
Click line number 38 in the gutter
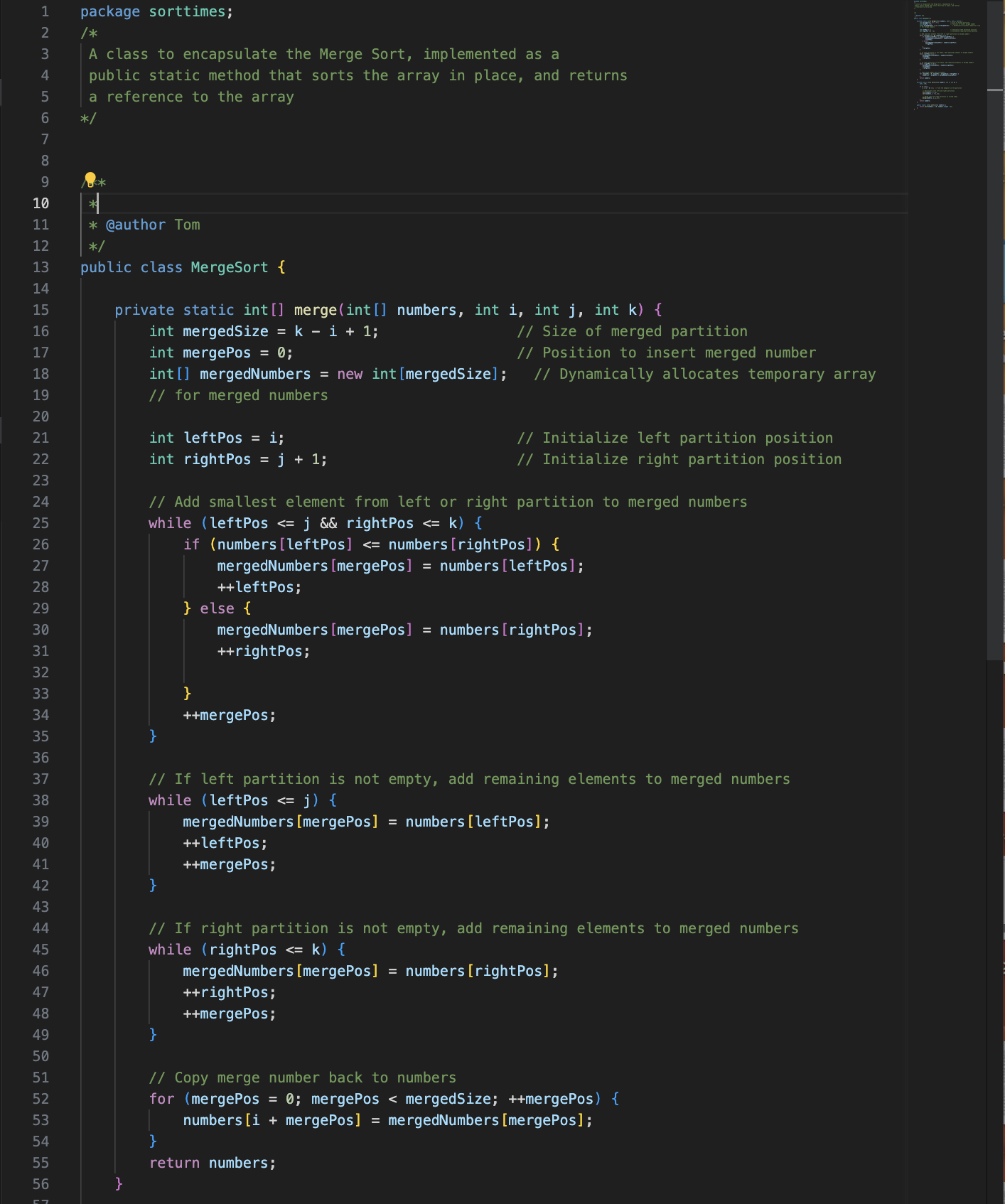pos(41,800)
